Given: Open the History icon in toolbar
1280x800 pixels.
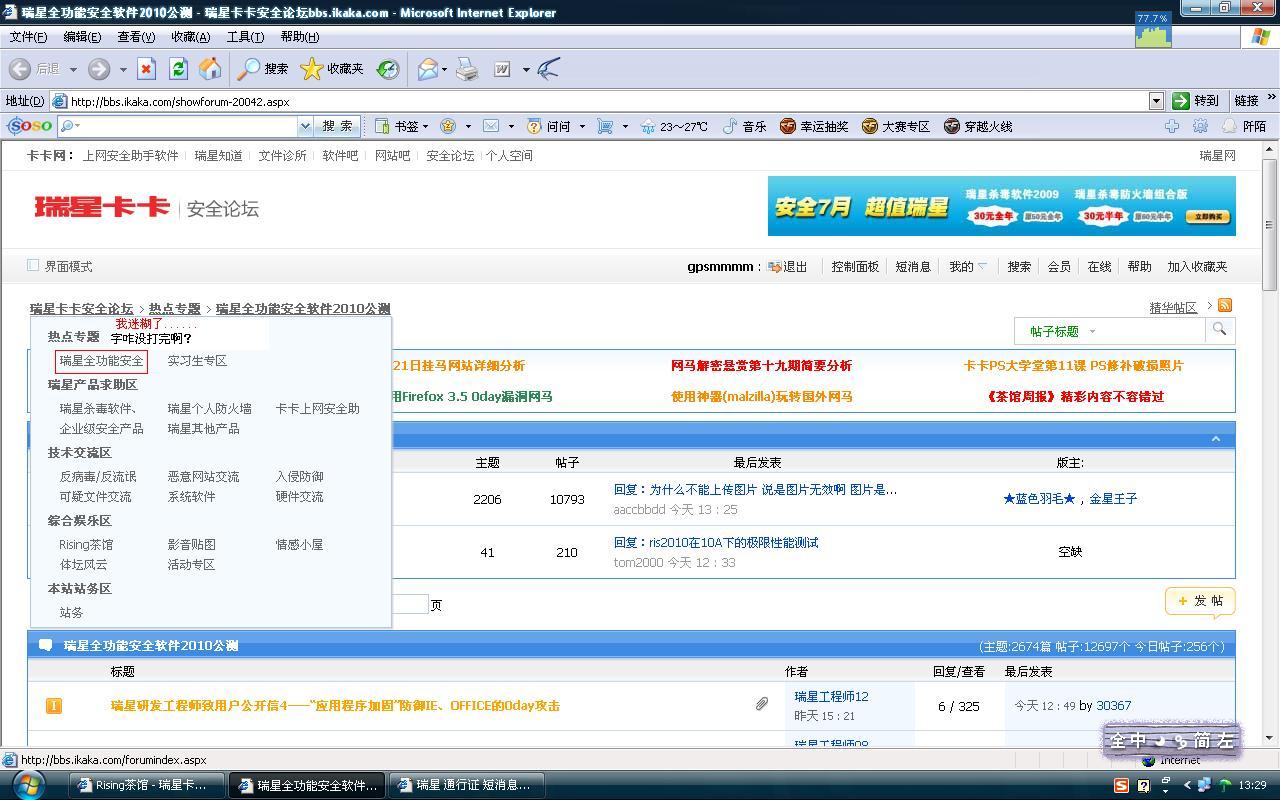Looking at the screenshot, I should [388, 69].
